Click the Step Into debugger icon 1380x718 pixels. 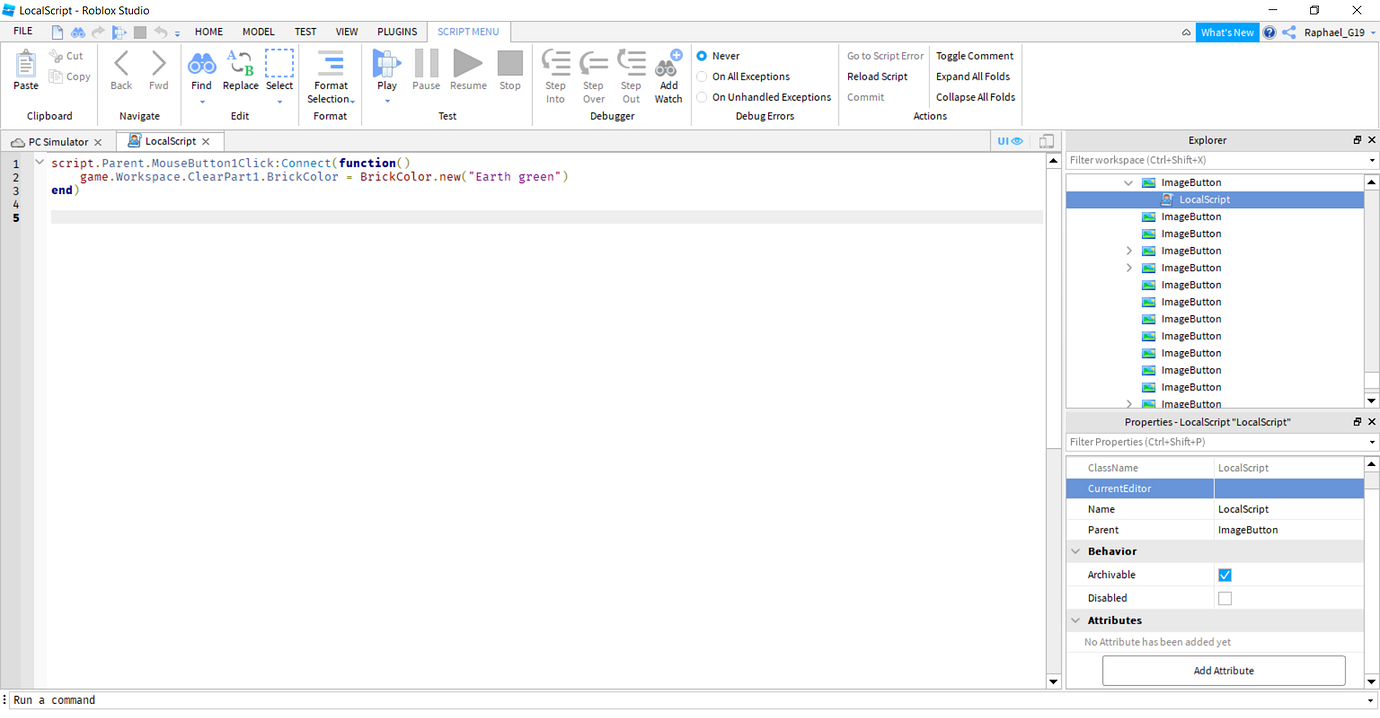tap(556, 63)
